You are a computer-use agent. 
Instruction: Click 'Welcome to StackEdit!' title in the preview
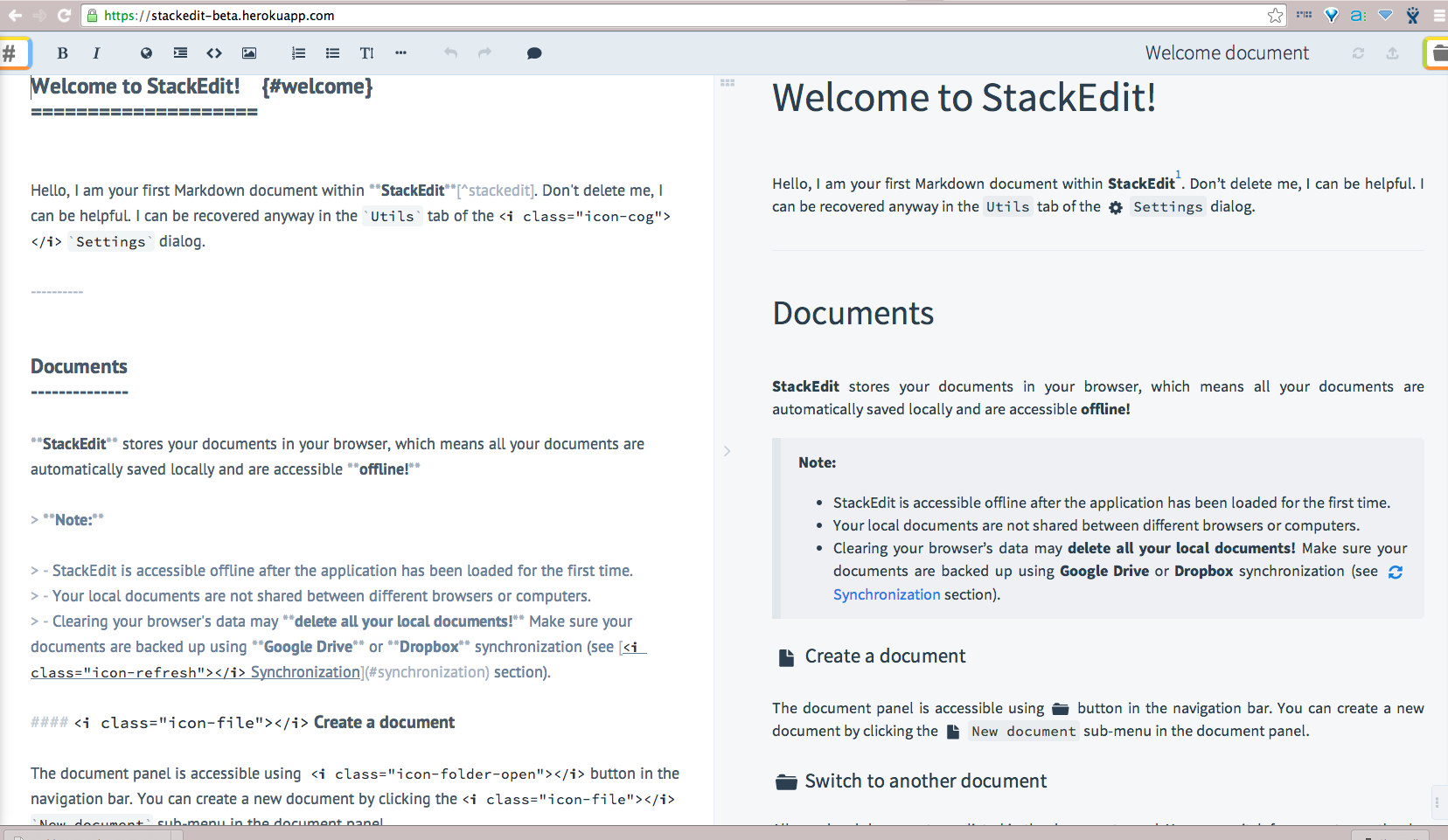coord(964,97)
